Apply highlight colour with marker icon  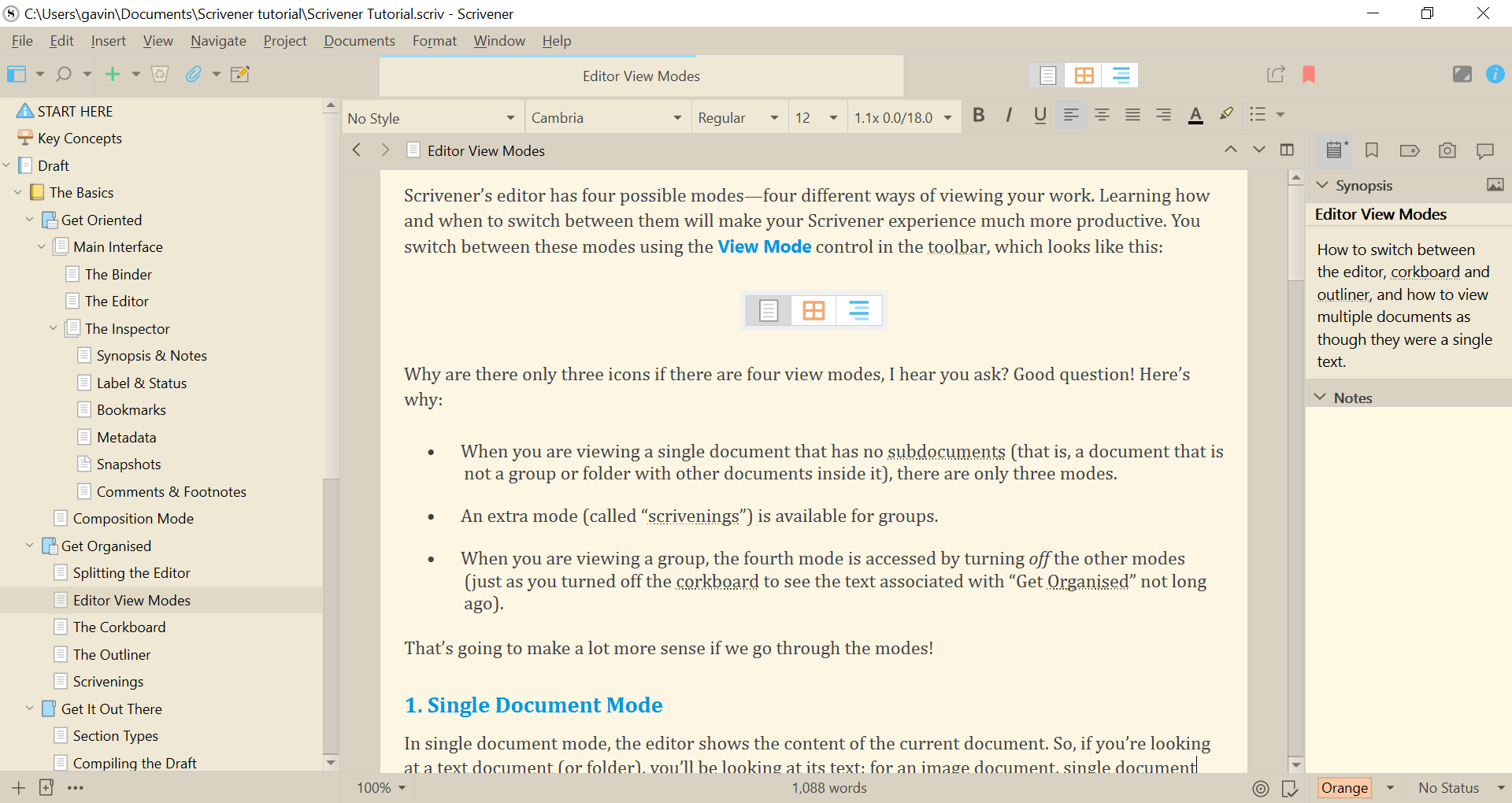coord(1226,114)
